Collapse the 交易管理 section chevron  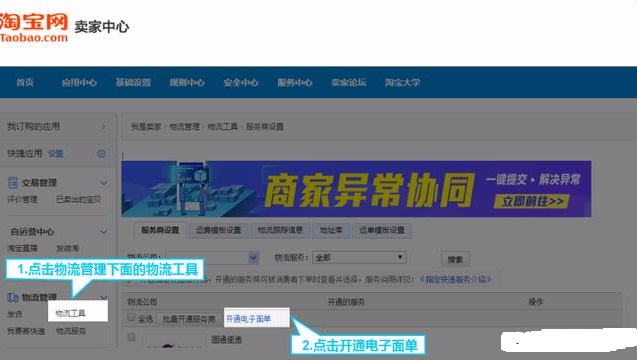pyautogui.click(x=104, y=183)
